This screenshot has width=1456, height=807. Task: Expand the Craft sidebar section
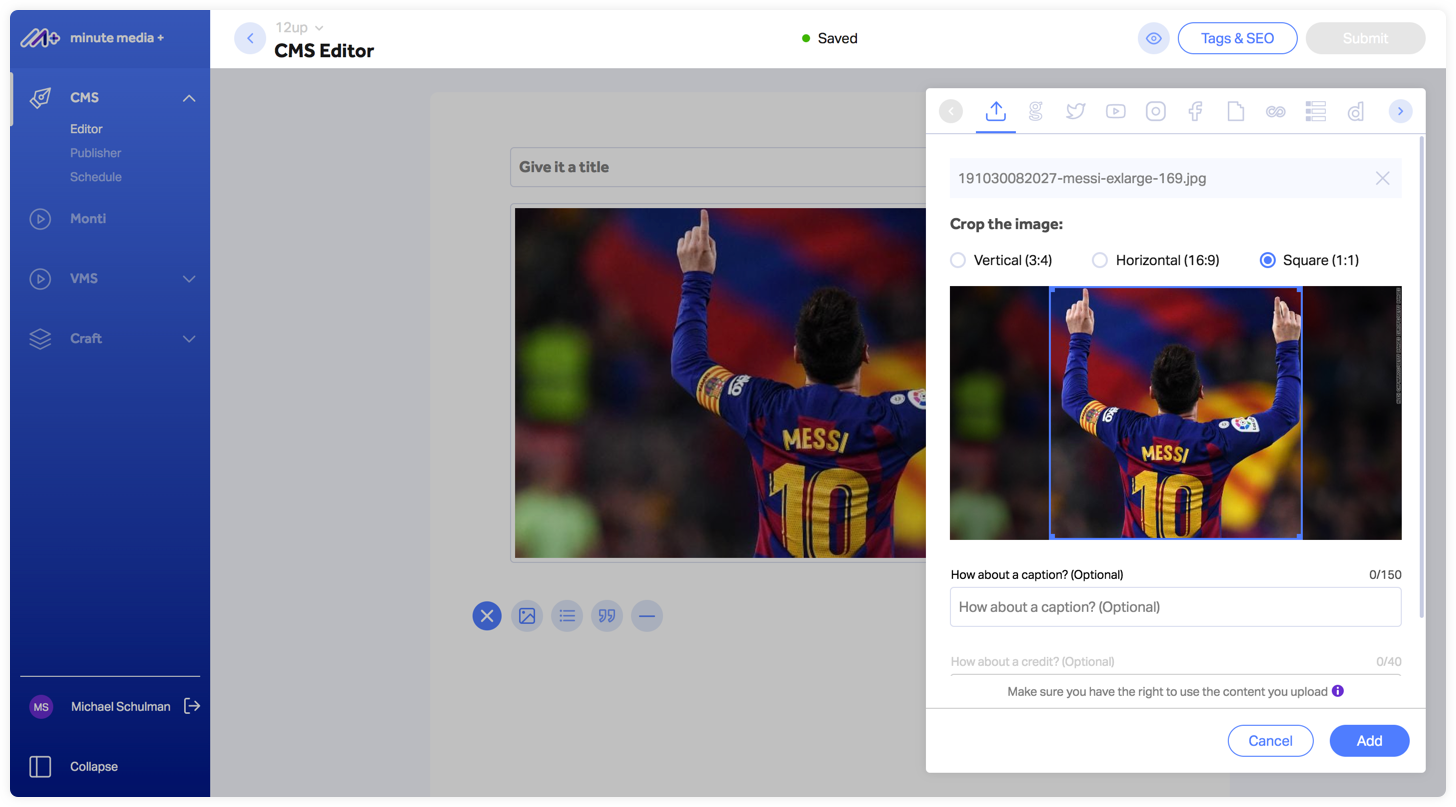pos(189,339)
